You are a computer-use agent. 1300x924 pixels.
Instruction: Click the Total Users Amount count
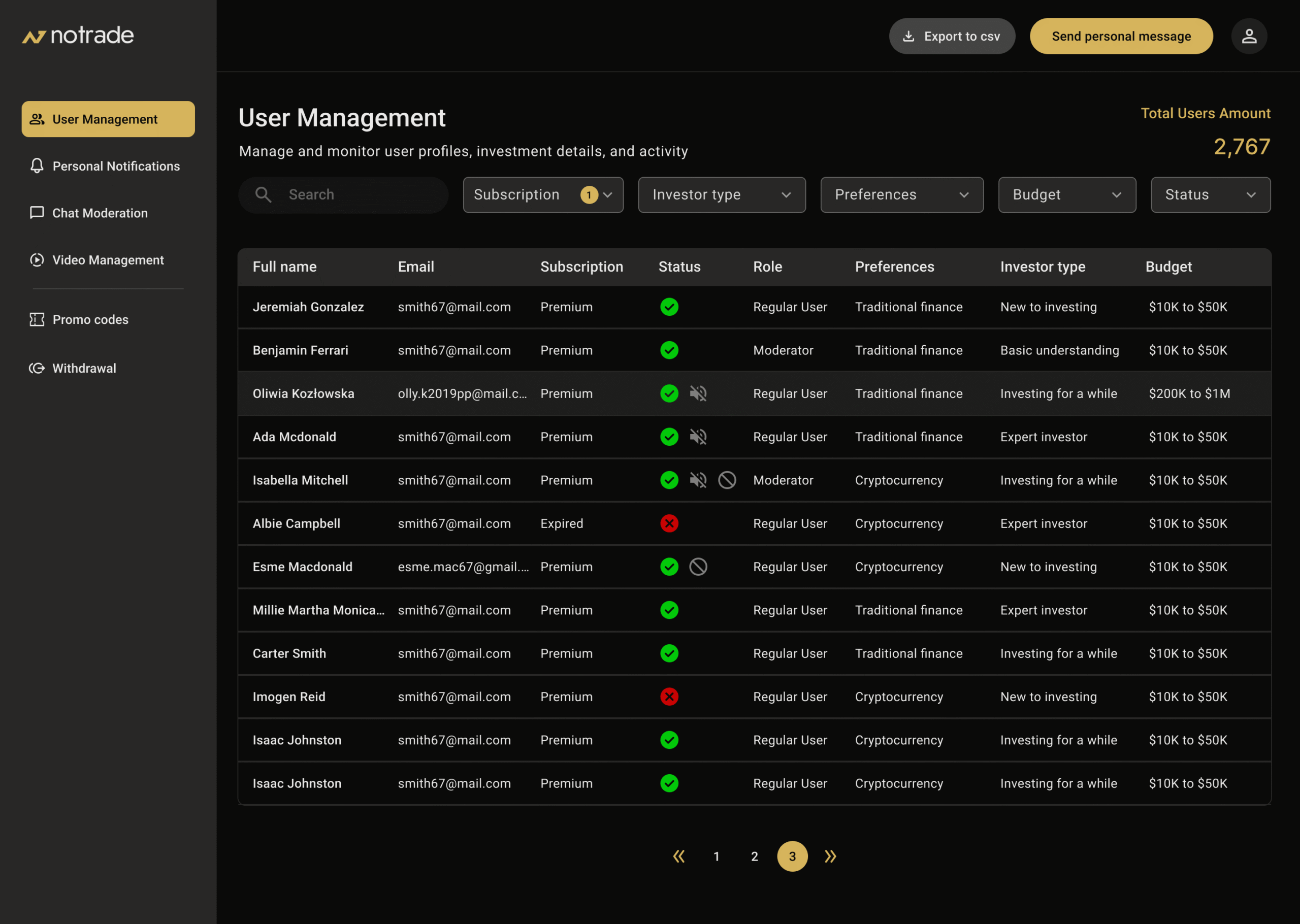point(1242,147)
